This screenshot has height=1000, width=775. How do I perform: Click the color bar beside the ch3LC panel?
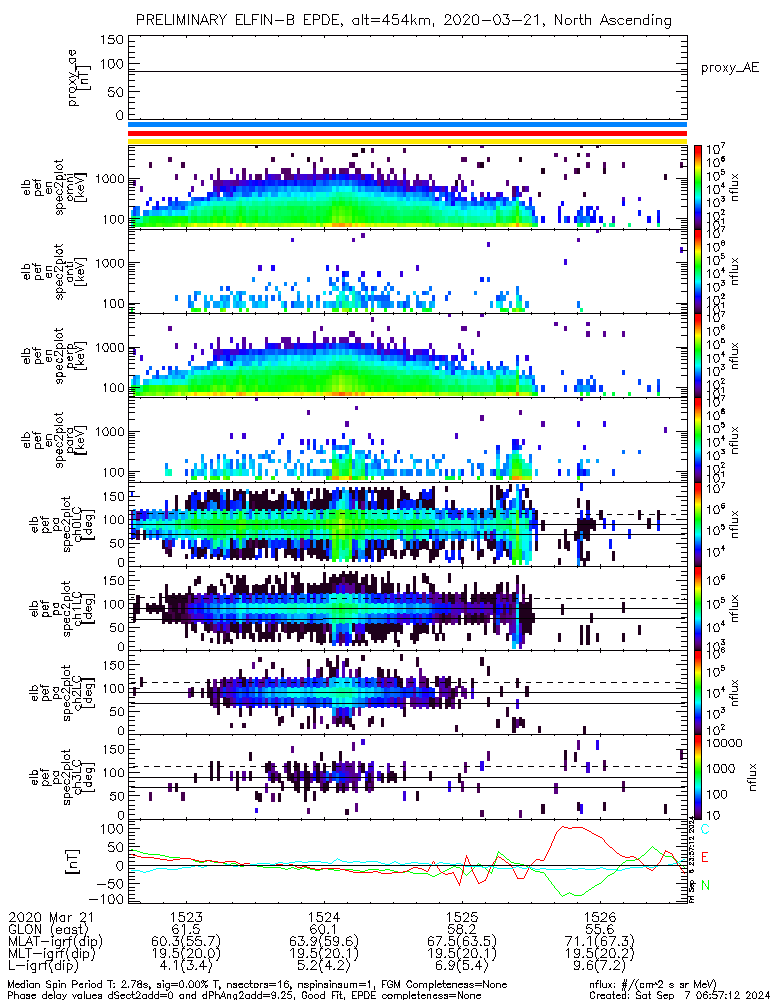pos(698,778)
